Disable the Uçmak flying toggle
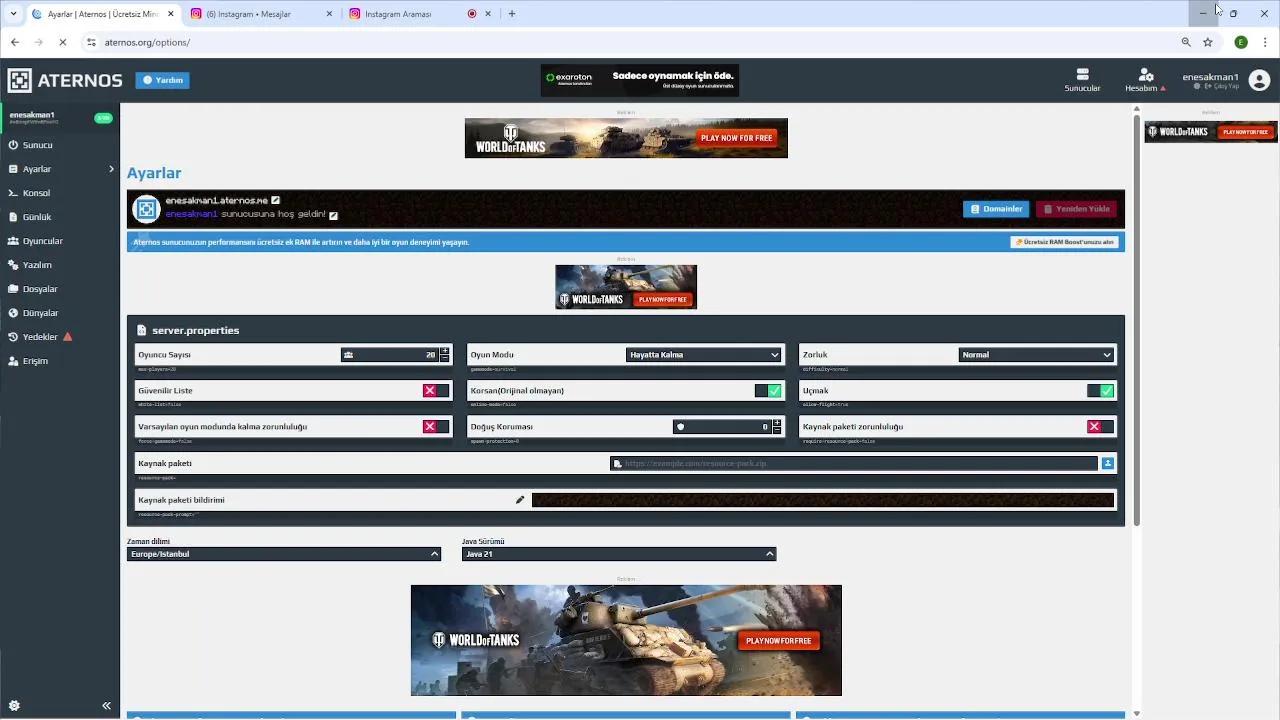Image resolution: width=1280 pixels, height=720 pixels. point(1099,390)
